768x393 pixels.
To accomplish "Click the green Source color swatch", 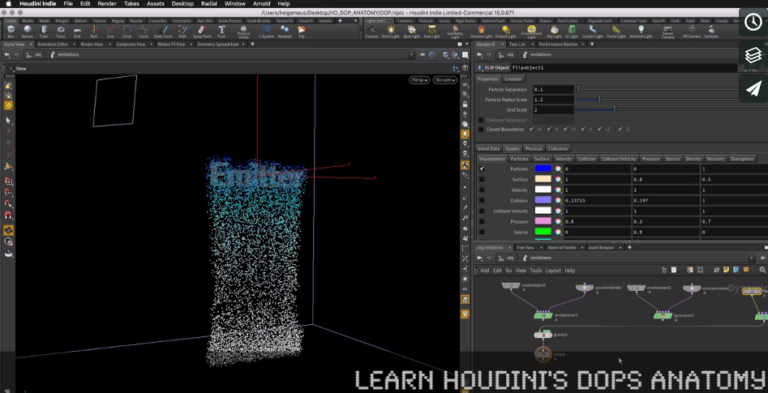I will click(x=543, y=232).
